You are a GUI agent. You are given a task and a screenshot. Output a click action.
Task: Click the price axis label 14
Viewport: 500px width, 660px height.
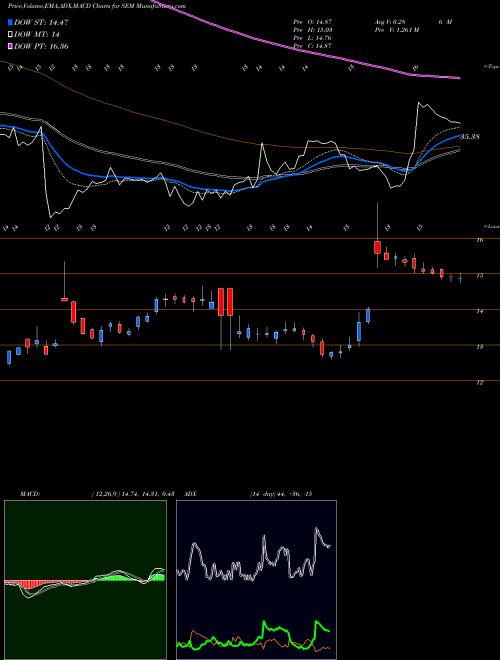479,311
